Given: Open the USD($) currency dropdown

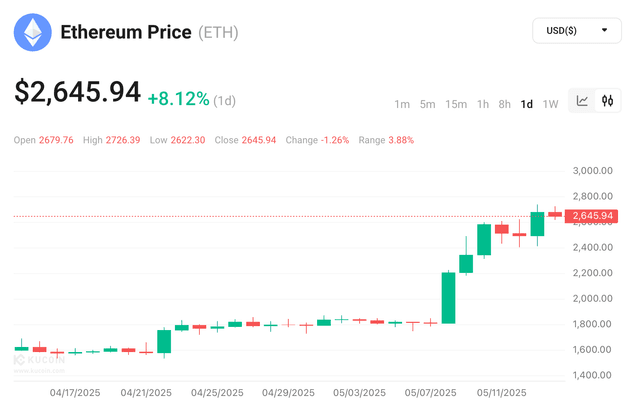Looking at the screenshot, I should tap(577, 31).
